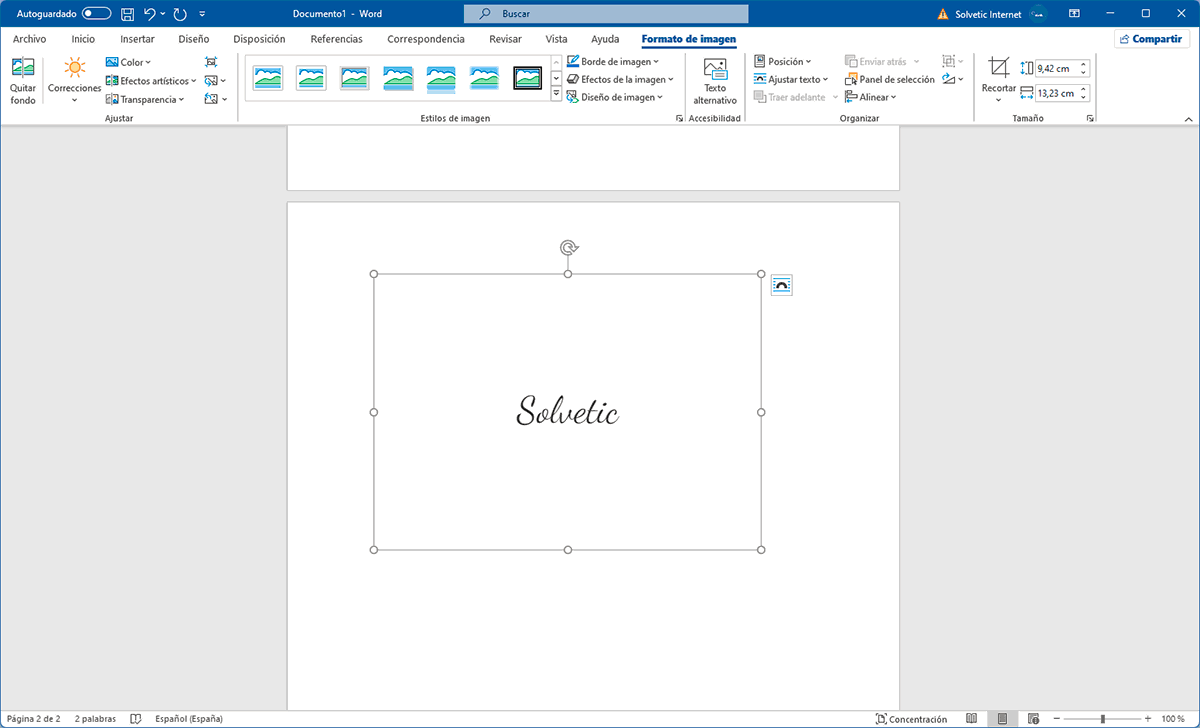Collapse the ribbon with the chevron
This screenshot has height=728, width=1200.
point(1188,119)
